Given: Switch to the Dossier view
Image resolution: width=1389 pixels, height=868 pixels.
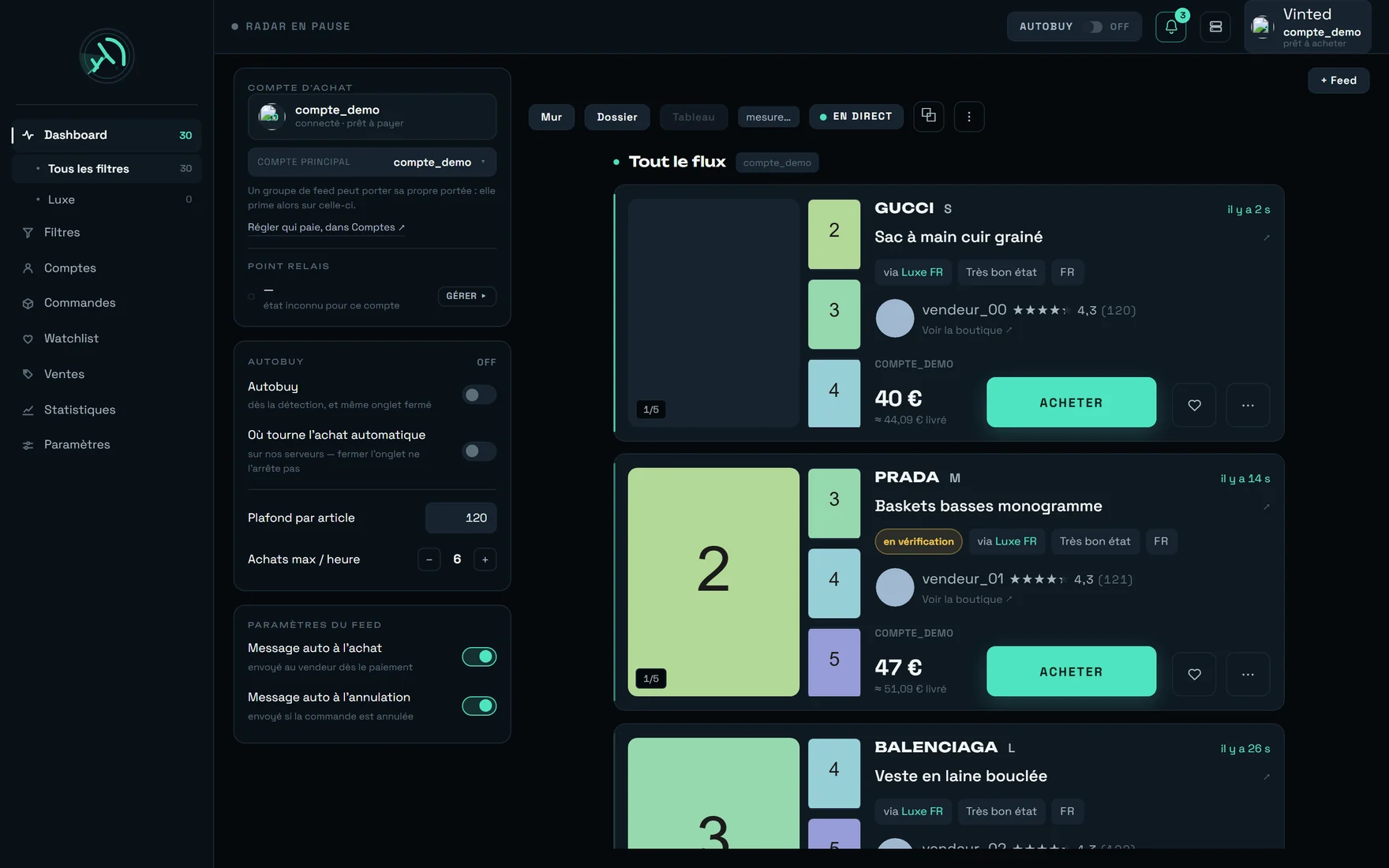Looking at the screenshot, I should point(617,117).
